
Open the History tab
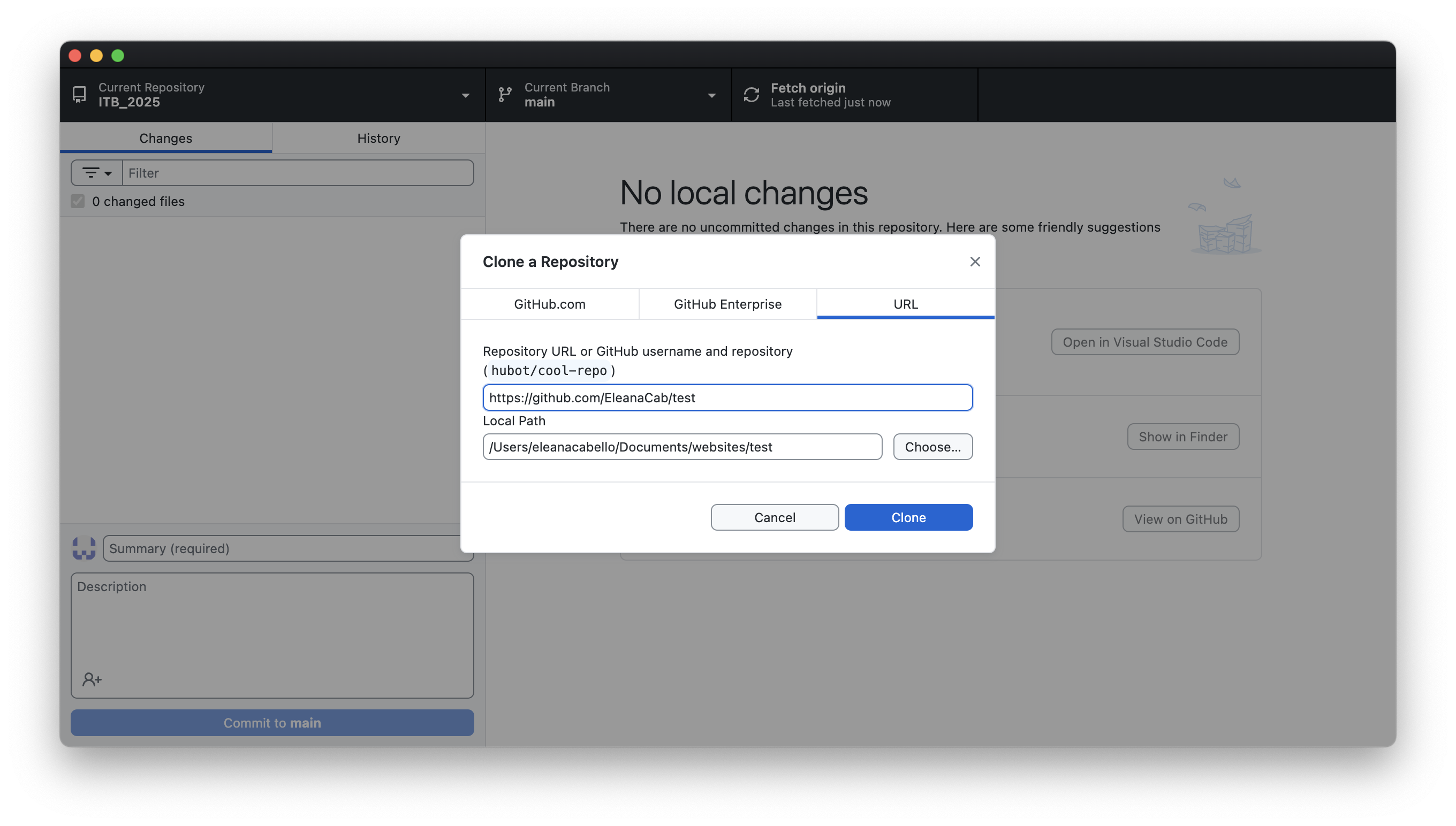[378, 139]
